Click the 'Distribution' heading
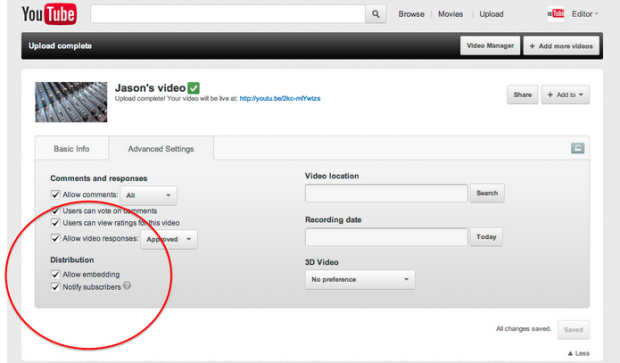Image resolution: width=620 pixels, height=363 pixels. pos(72,260)
